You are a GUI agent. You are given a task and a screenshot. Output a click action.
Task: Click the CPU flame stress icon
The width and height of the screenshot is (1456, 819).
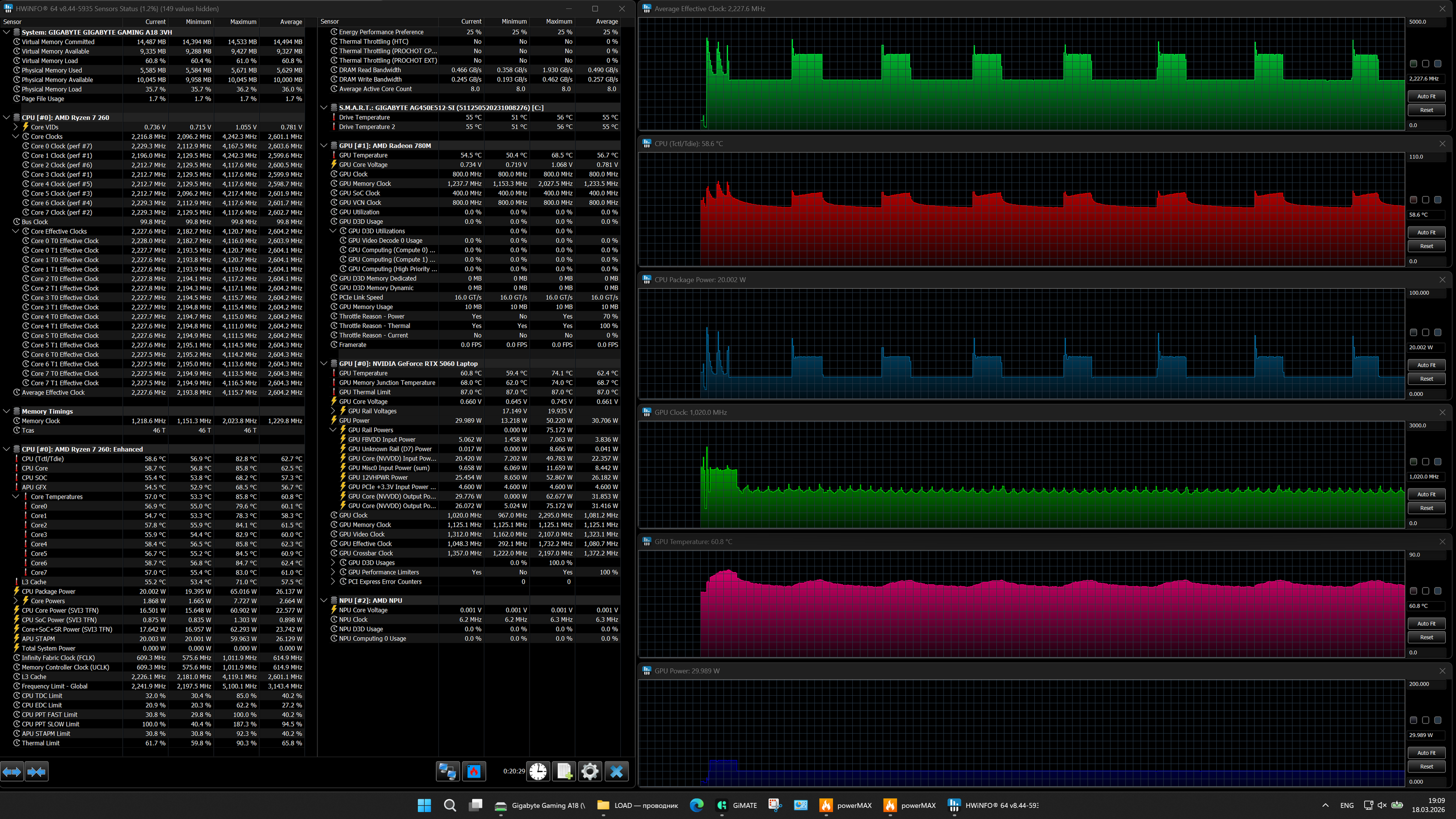click(474, 771)
